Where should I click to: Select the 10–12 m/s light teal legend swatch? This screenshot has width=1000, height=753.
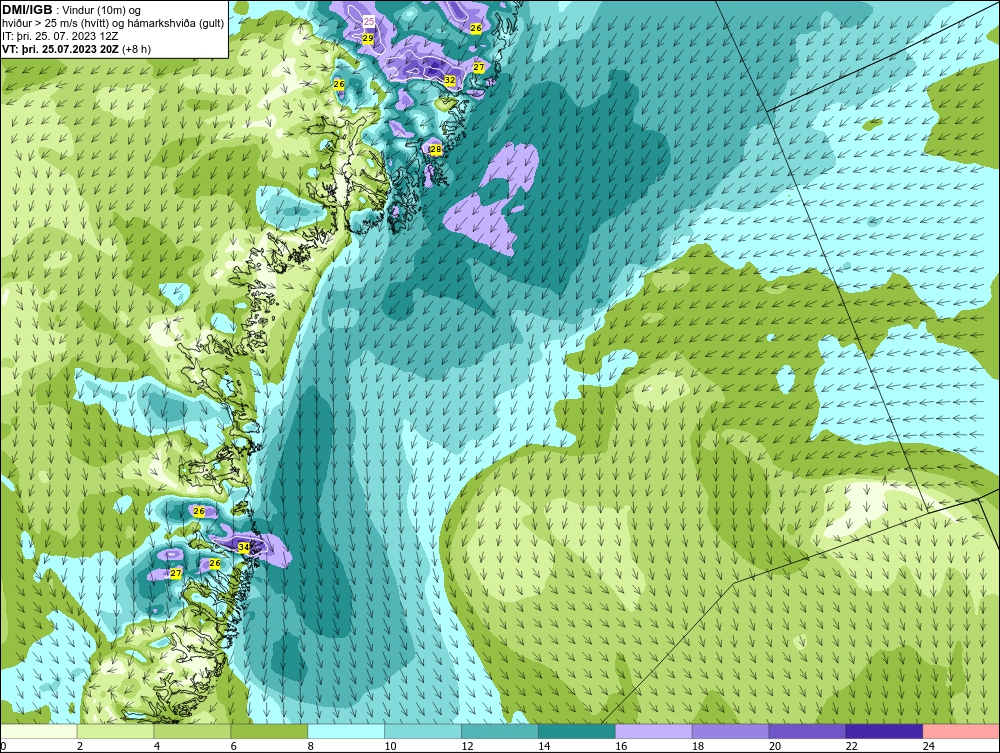[x=423, y=731]
